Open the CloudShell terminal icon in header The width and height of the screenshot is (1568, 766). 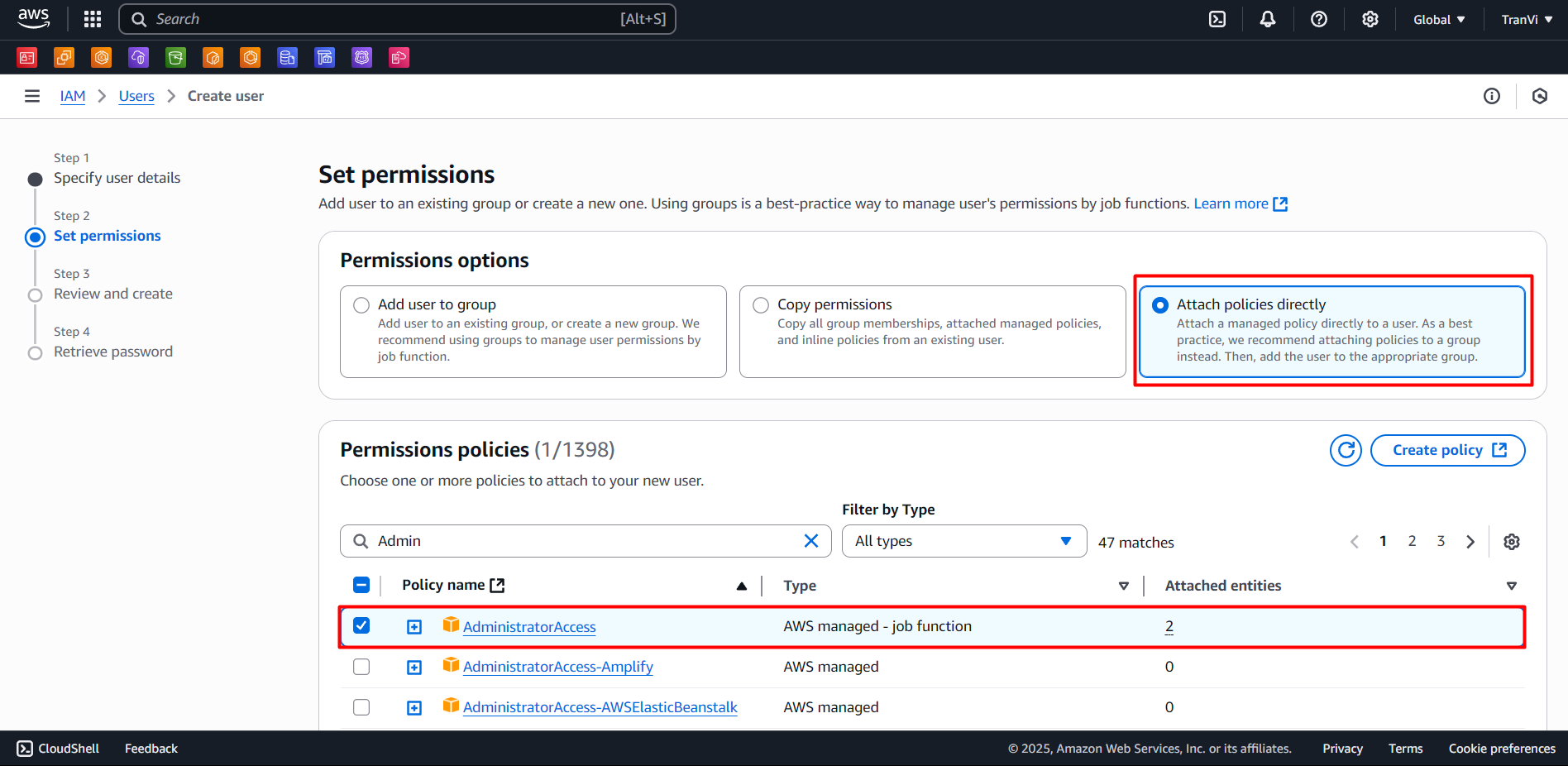(1217, 19)
